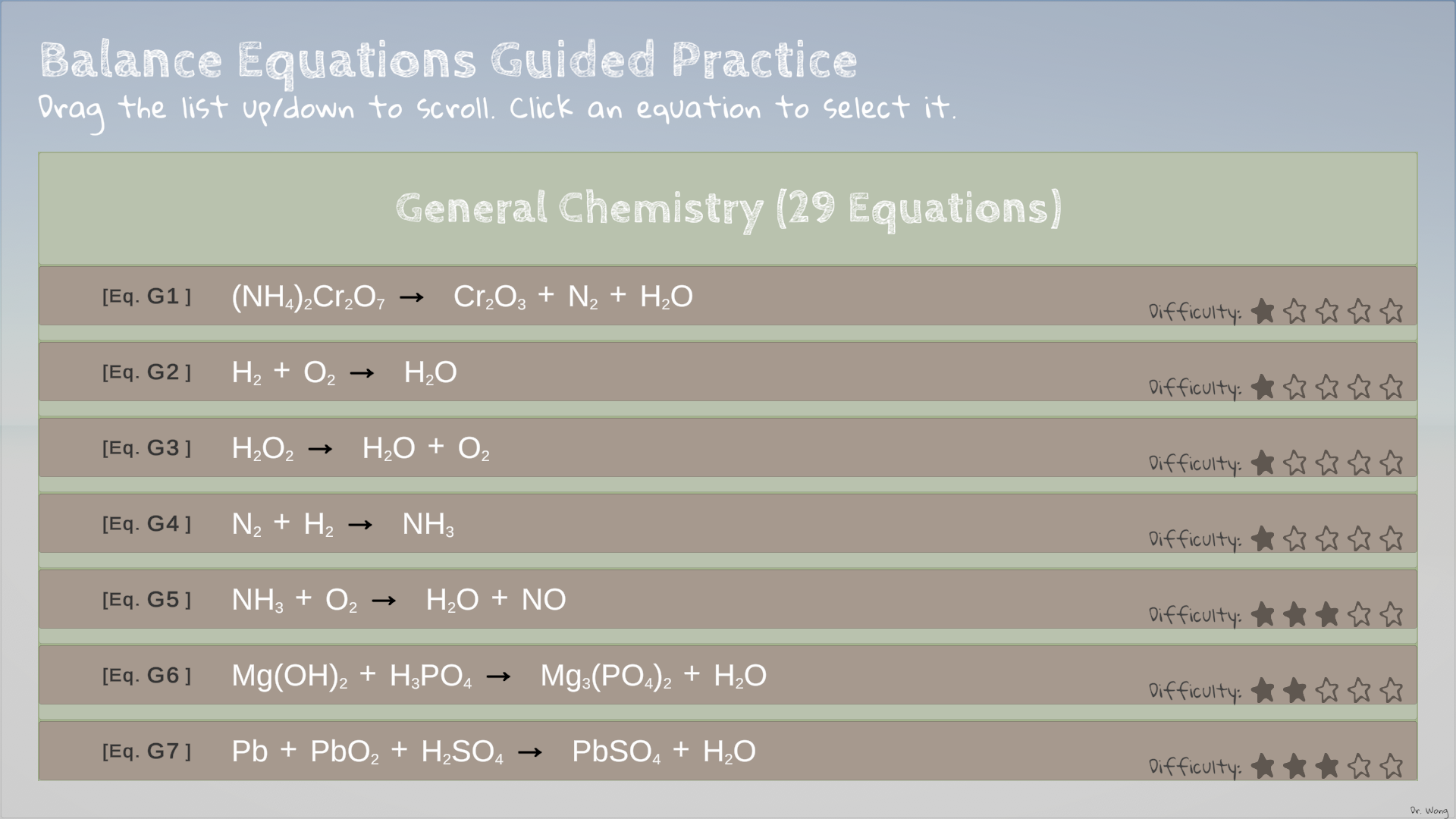Click the second filled star of Eq. G6

point(1295,690)
